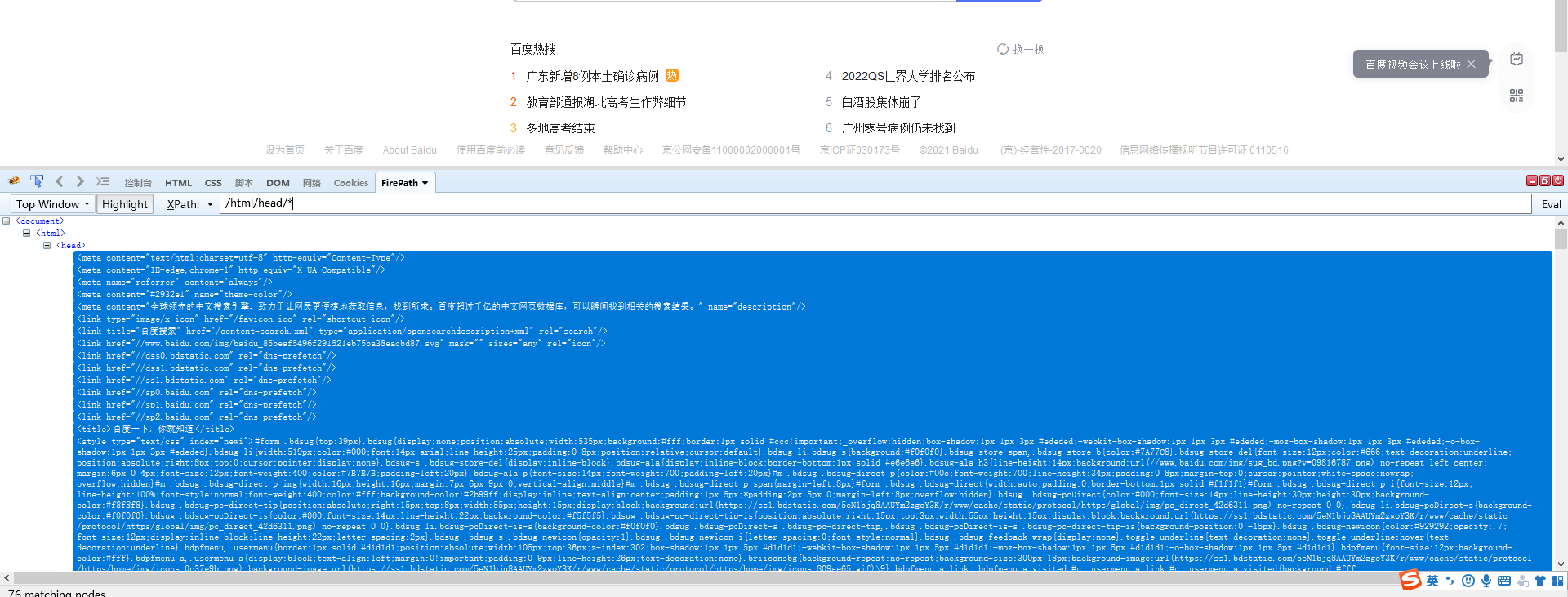This screenshot has height=597, width=1568.
Task: Click the 京ICP证030173号 footer link
Action: click(860, 150)
